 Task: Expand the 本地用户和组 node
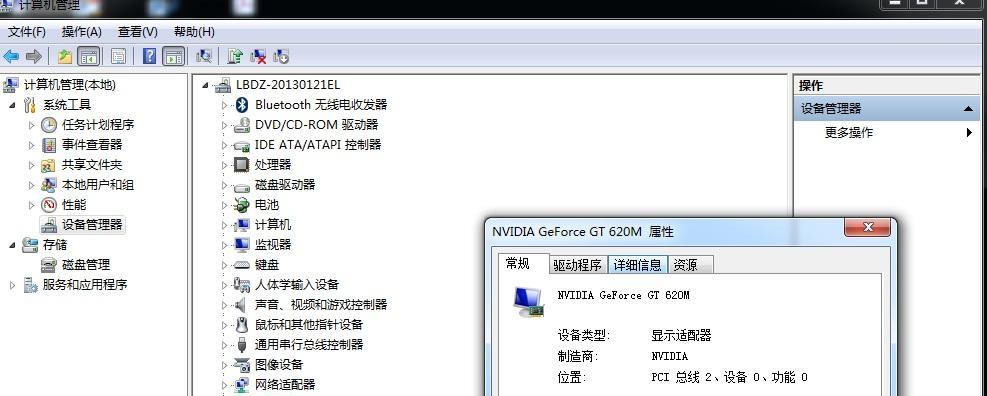click(x=31, y=185)
